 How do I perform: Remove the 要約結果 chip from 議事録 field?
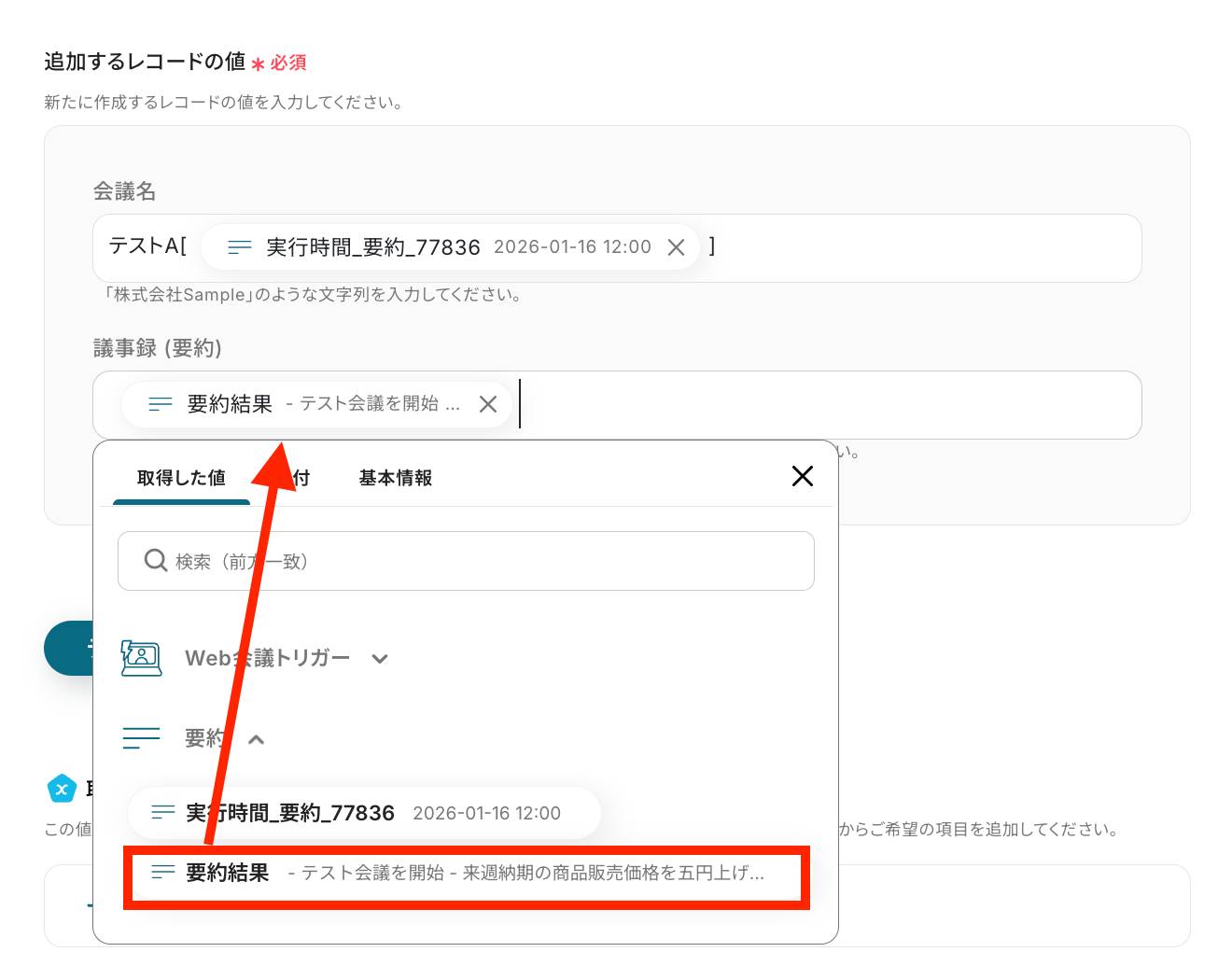pos(487,404)
